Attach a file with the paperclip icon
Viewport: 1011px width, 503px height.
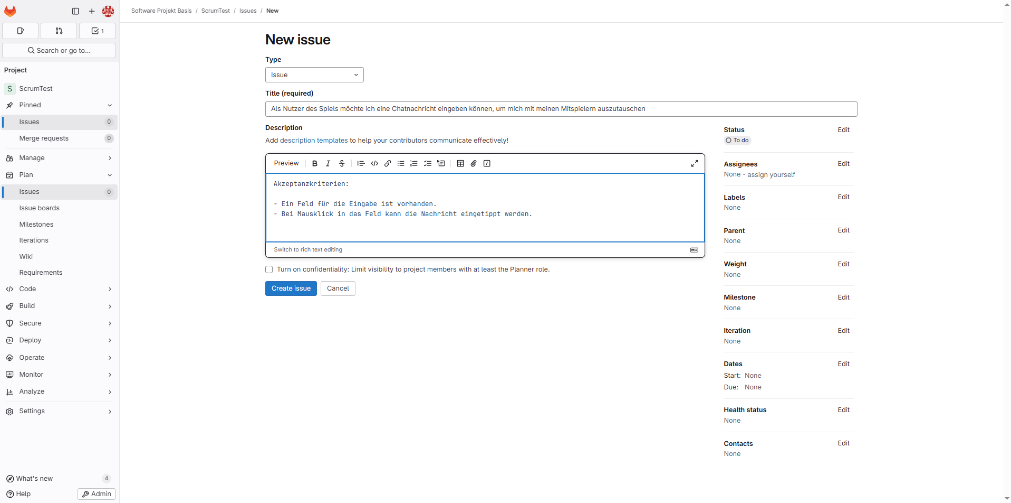click(474, 163)
